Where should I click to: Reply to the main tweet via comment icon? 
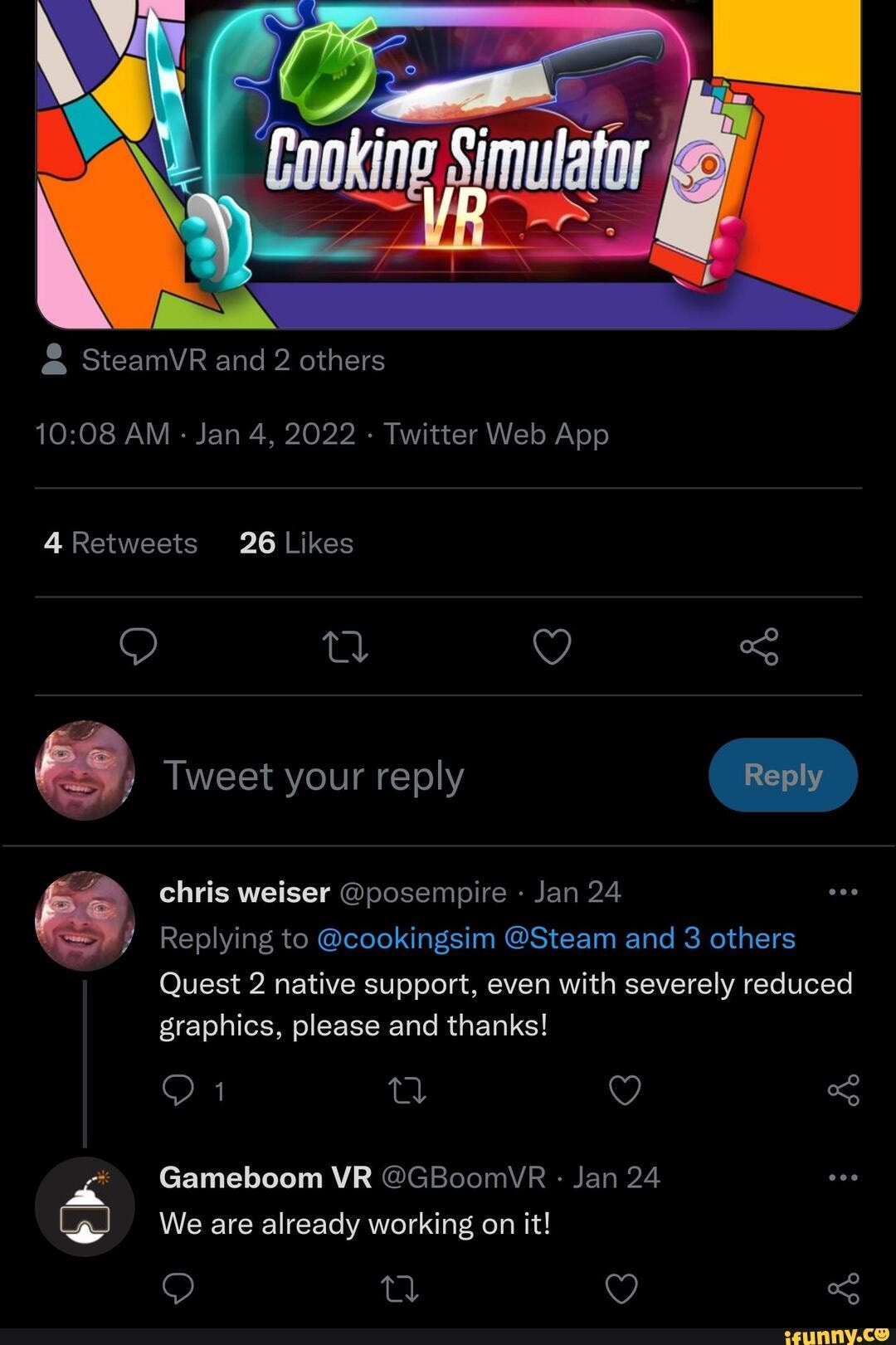click(138, 646)
